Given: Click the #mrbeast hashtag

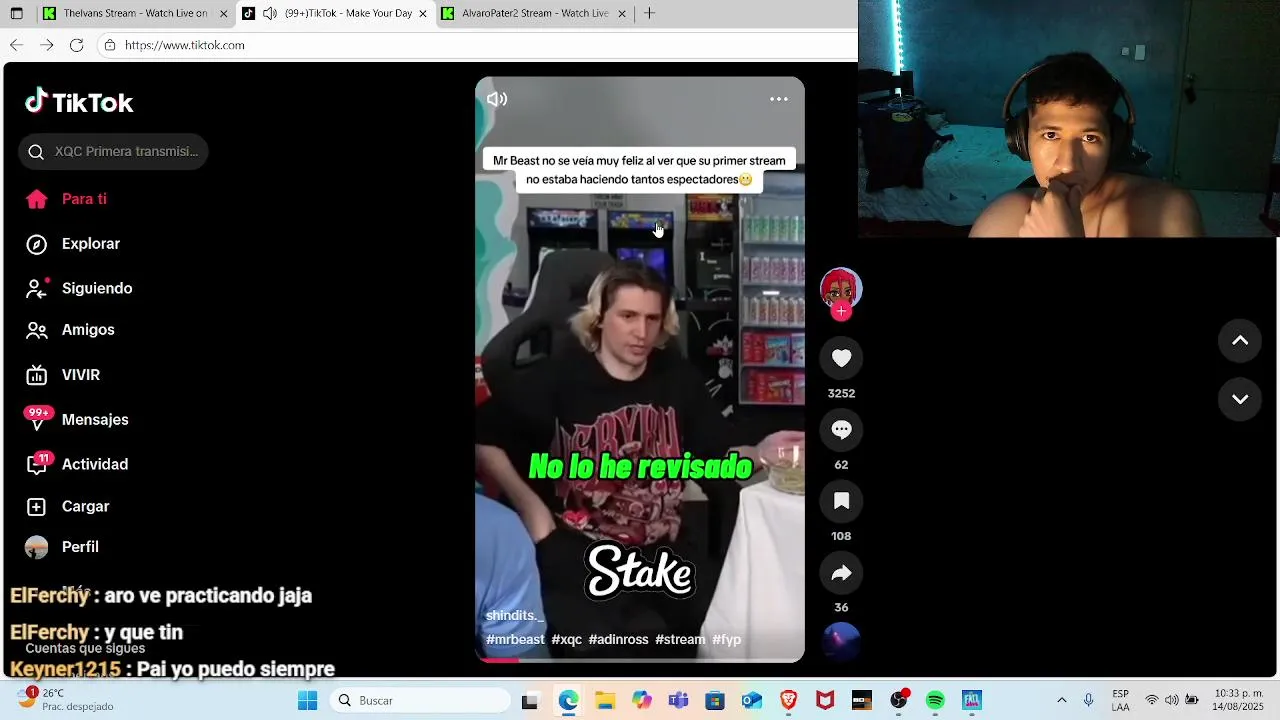Looking at the screenshot, I should [515, 640].
